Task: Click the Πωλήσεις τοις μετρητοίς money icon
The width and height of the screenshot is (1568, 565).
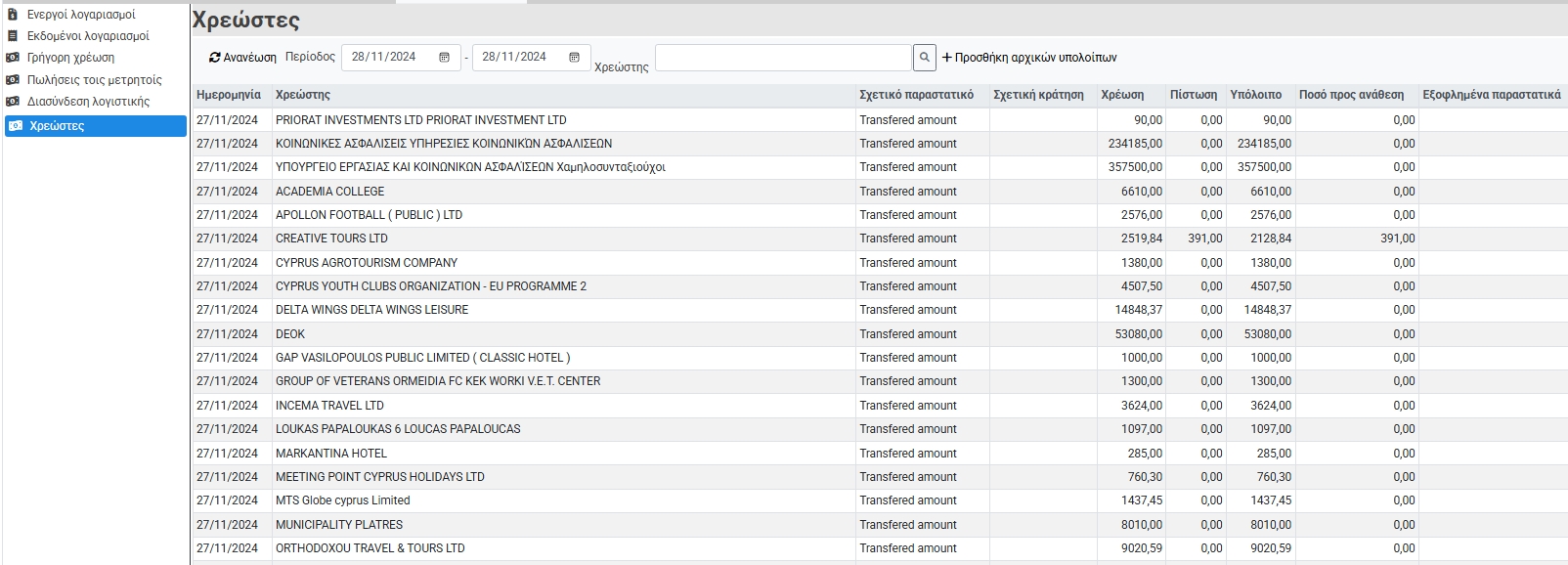Action: coord(13,80)
